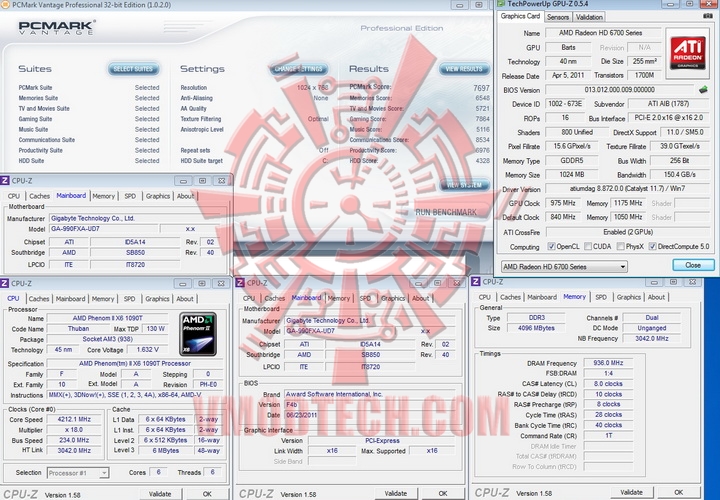Viewport: 720px width, 500px height.
Task: Click the Core Speed 4212.1 MHz value
Action: pos(74,419)
